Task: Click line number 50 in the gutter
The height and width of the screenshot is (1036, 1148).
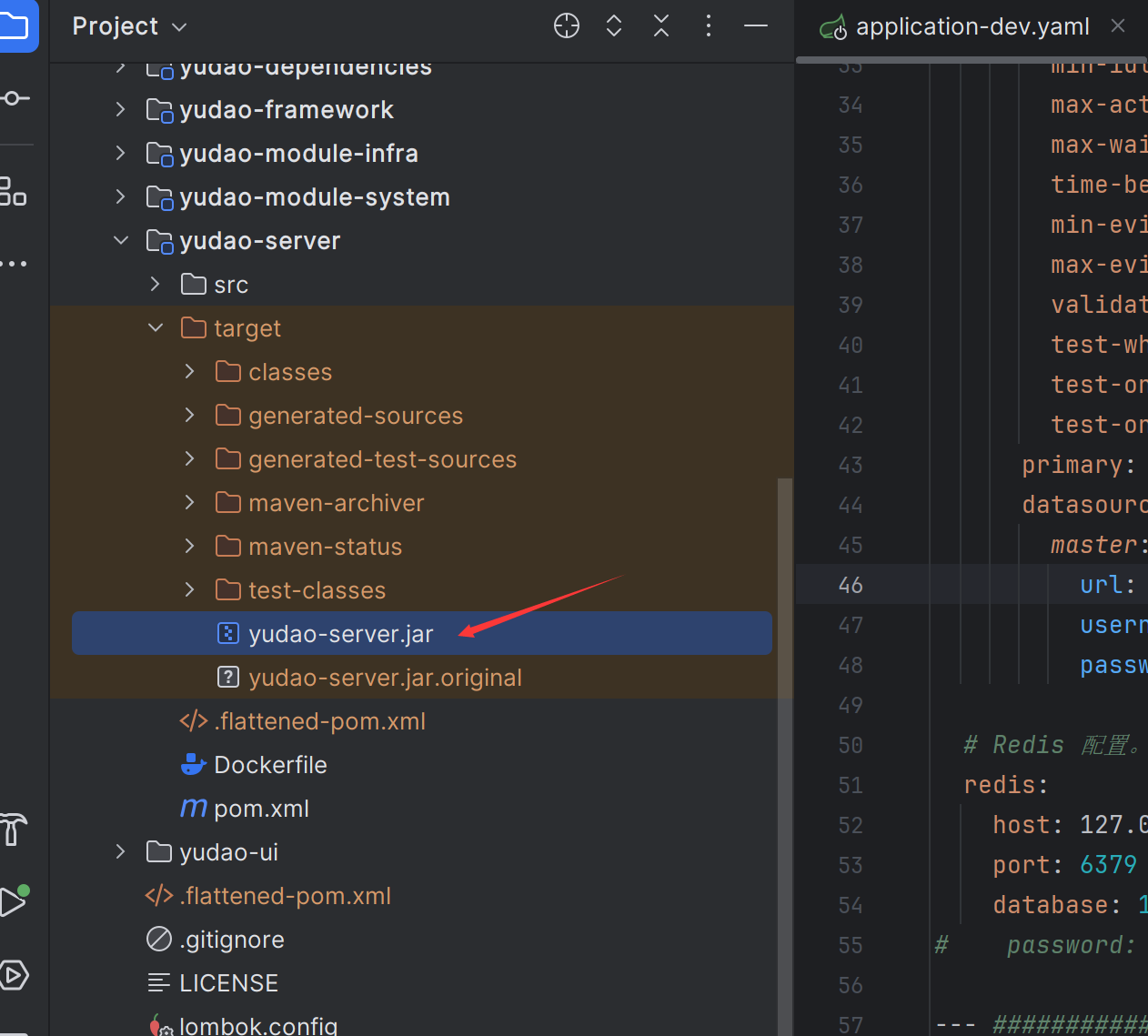Action: click(851, 745)
